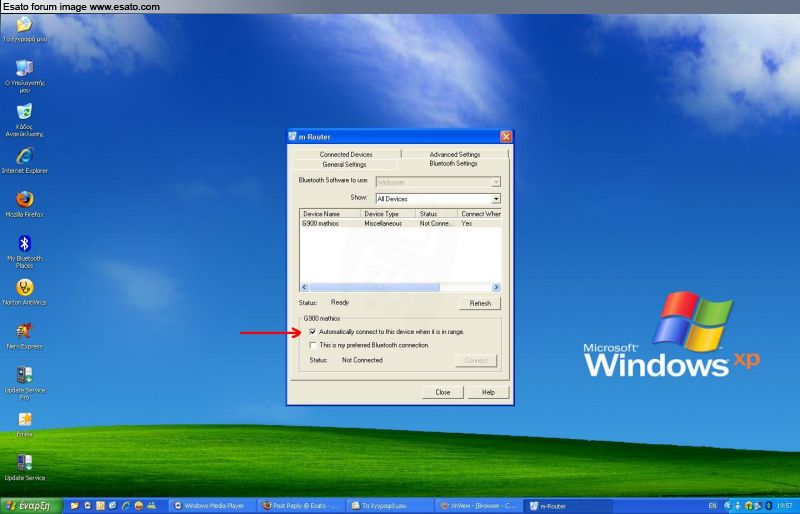Switch to XnView Browser taskbar button
This screenshot has width=800, height=514.
[x=479, y=506]
